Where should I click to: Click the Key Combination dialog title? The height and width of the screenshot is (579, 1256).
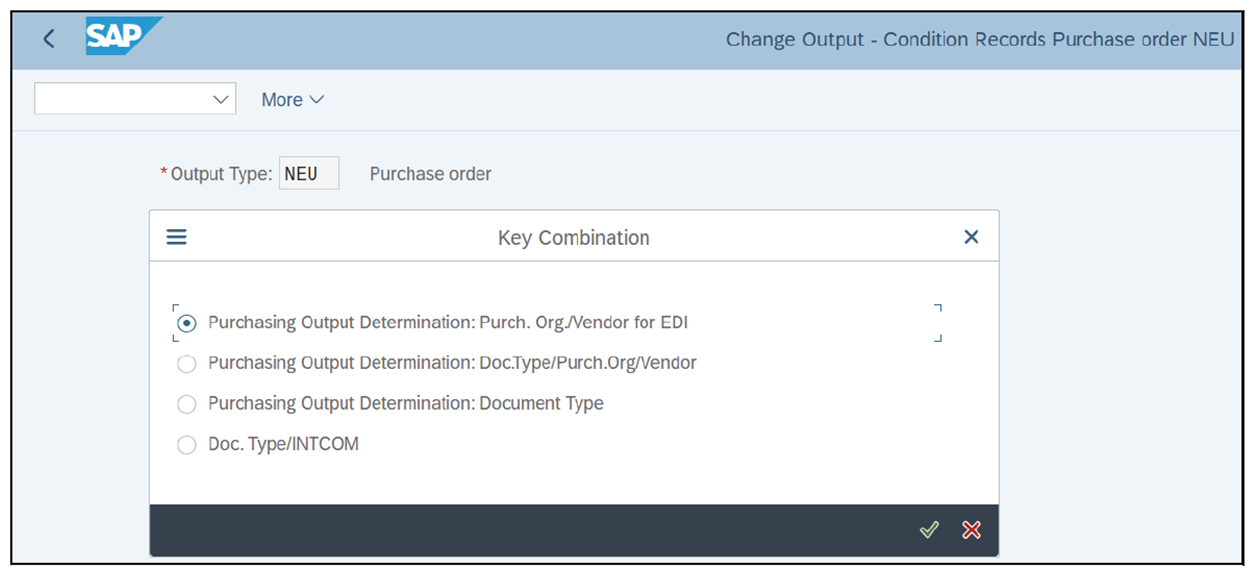574,238
